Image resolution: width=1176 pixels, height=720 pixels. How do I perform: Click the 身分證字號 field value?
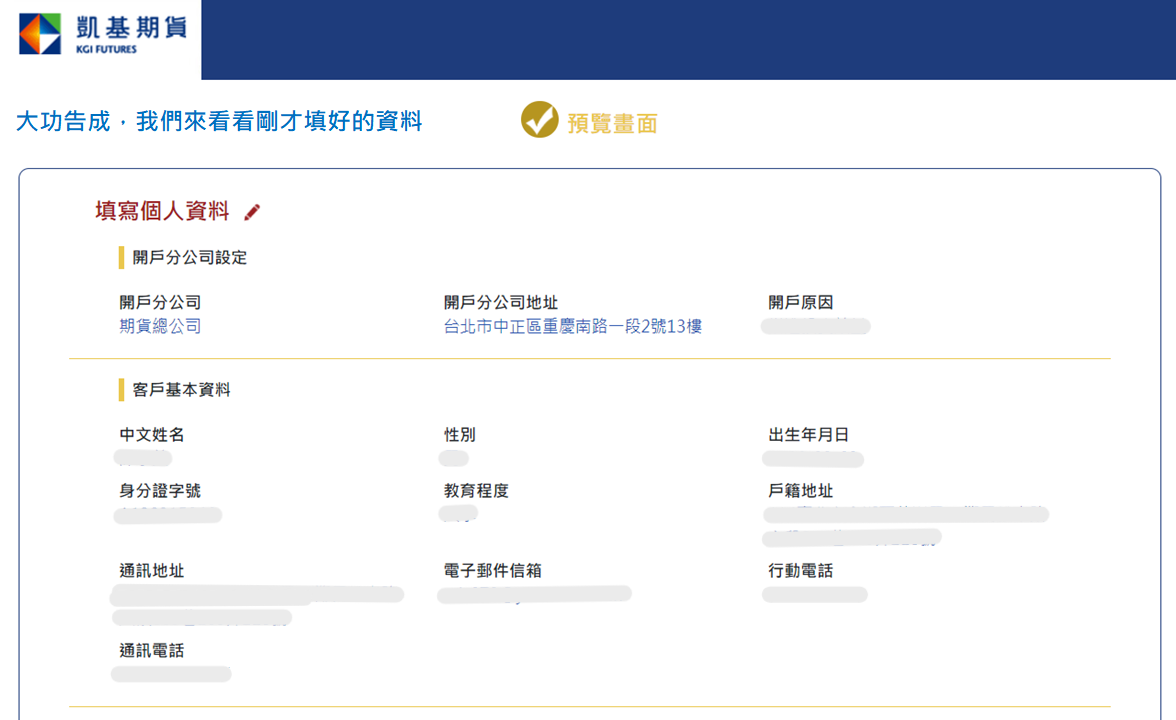tap(167, 515)
